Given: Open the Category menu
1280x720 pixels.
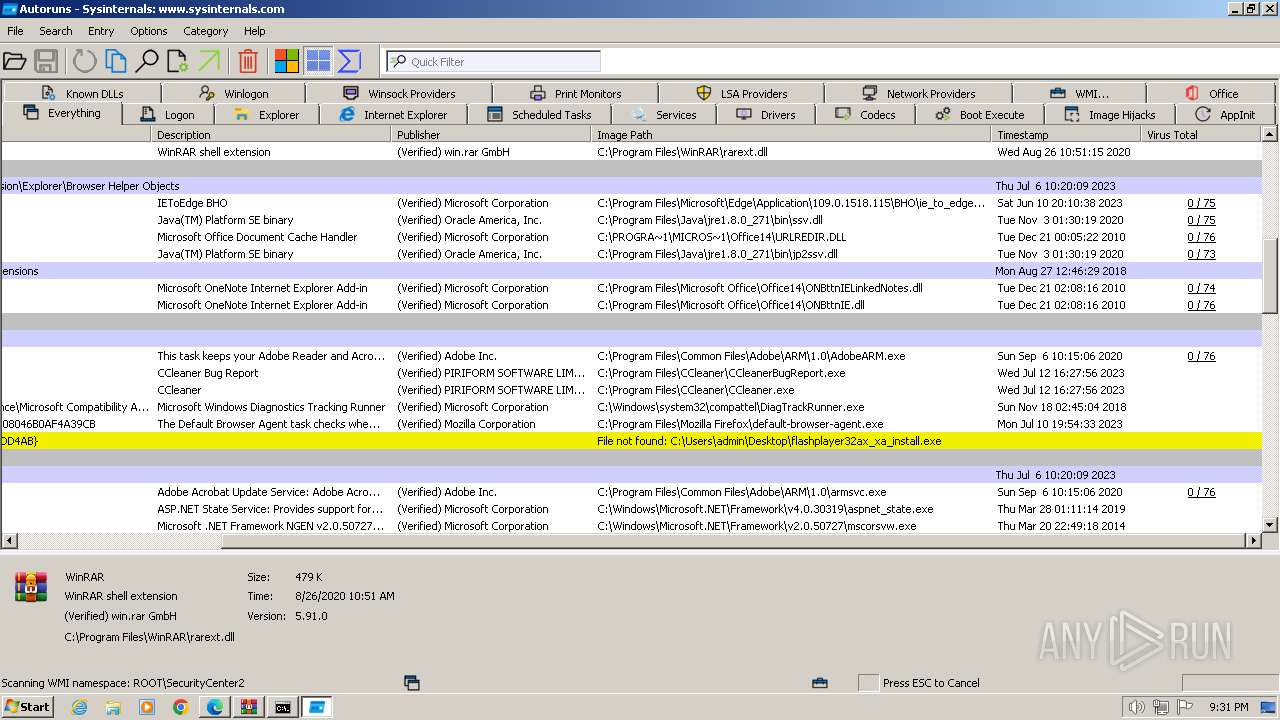Looking at the screenshot, I should click(206, 31).
